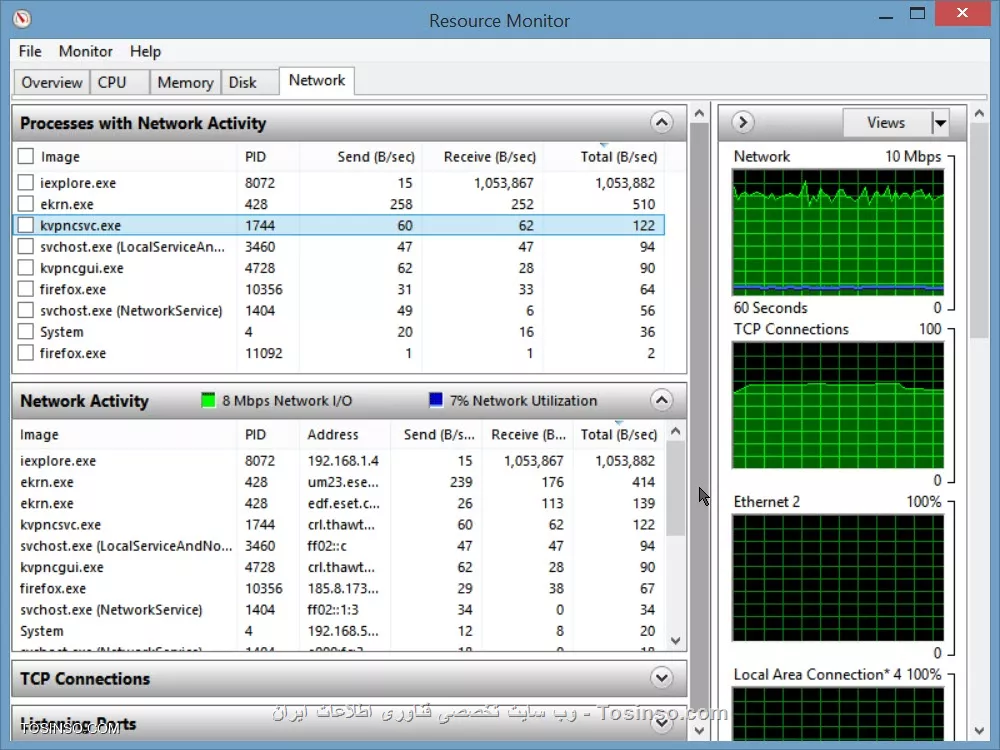The width and height of the screenshot is (1000, 750).
Task: Open the Views dropdown arrow
Action: 940,122
